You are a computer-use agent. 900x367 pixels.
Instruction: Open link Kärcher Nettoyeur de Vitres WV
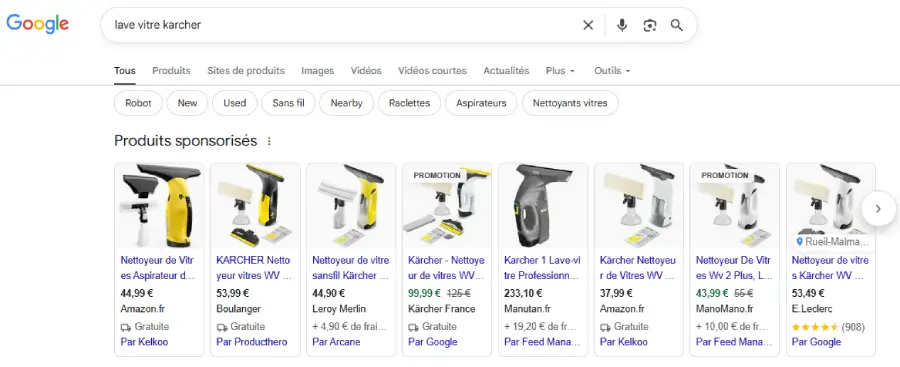638,268
